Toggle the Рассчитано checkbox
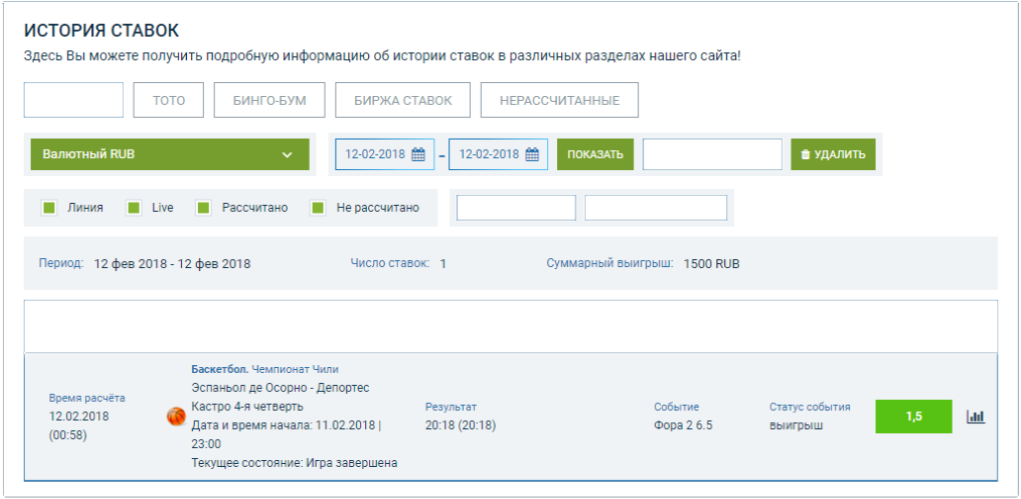 point(203,208)
